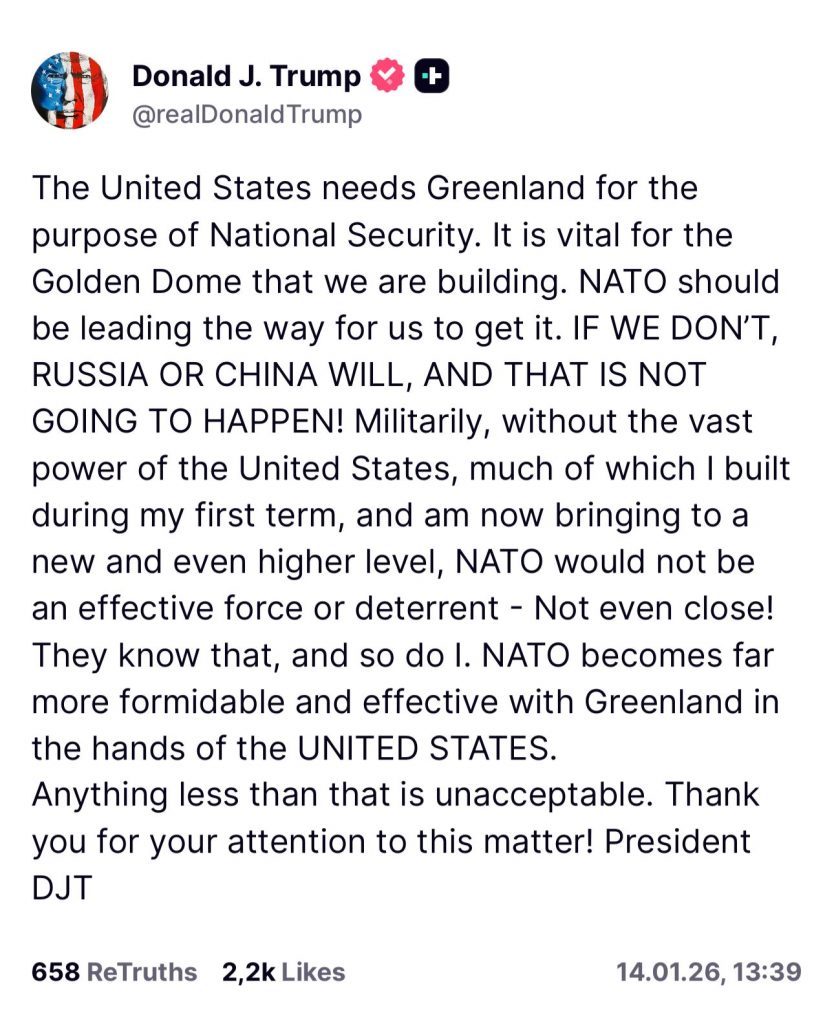Open the Donald J. Trump display name
The width and height of the screenshot is (834, 1024).
(246, 76)
